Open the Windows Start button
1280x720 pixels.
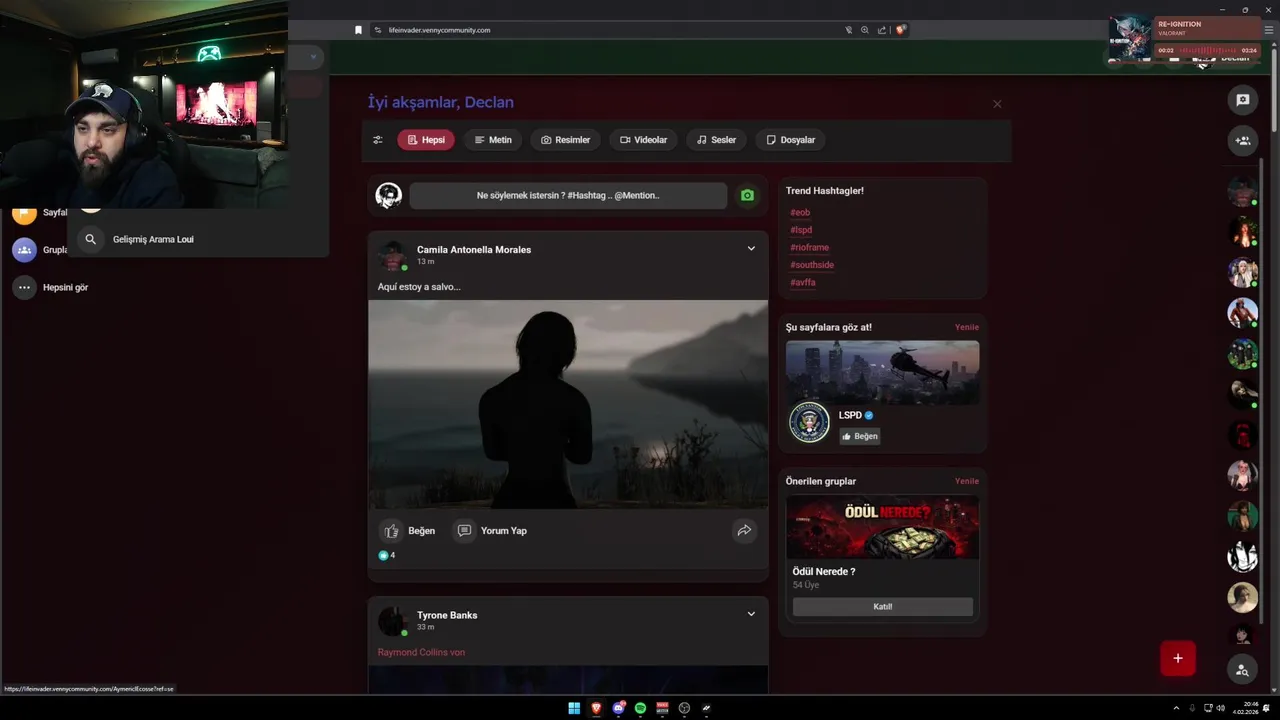pos(574,708)
